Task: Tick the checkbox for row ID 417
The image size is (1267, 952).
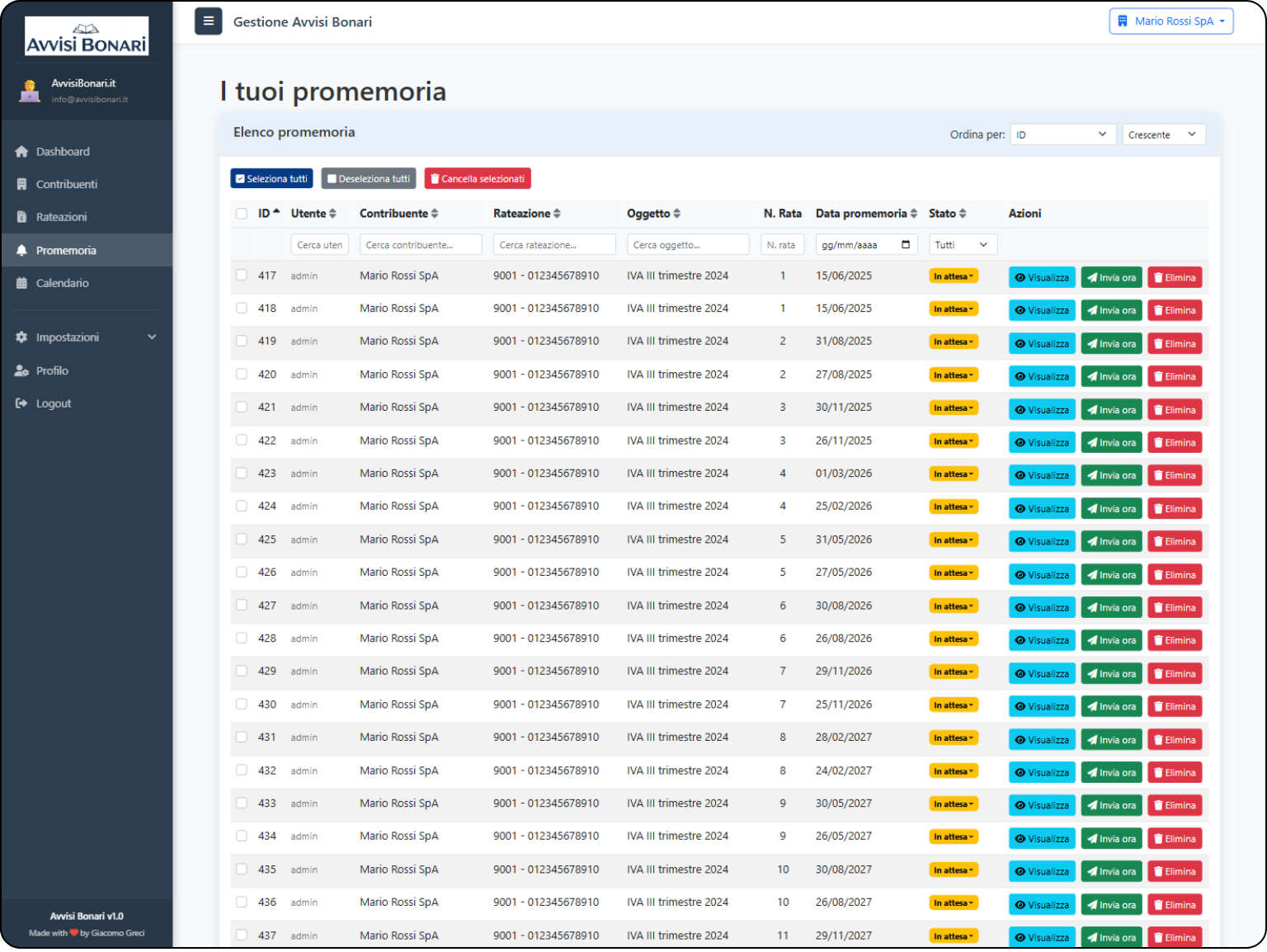Action: (x=242, y=276)
